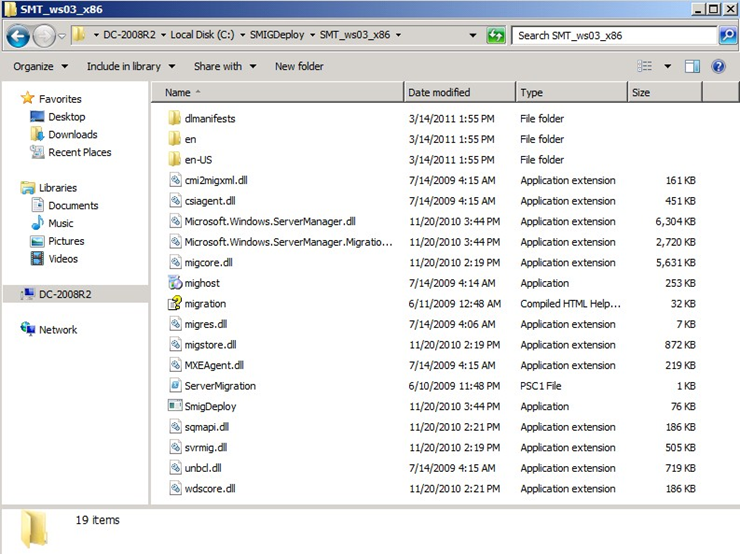Image resolution: width=740 pixels, height=554 pixels.
Task: Expand dropdown arrow after SMIGDeploy breadcrumb
Action: (312, 35)
